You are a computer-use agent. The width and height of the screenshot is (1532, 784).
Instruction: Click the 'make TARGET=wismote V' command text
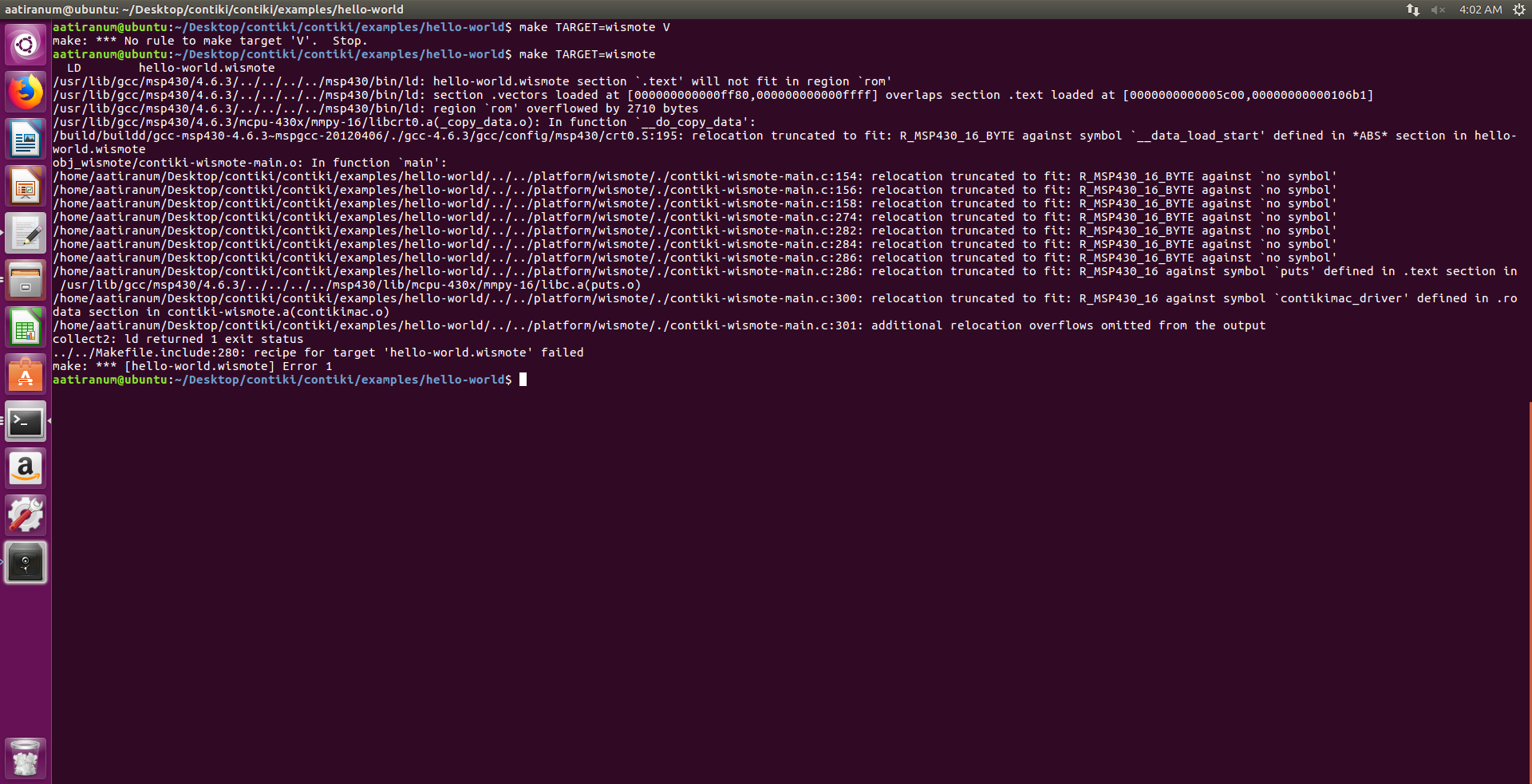(x=594, y=27)
